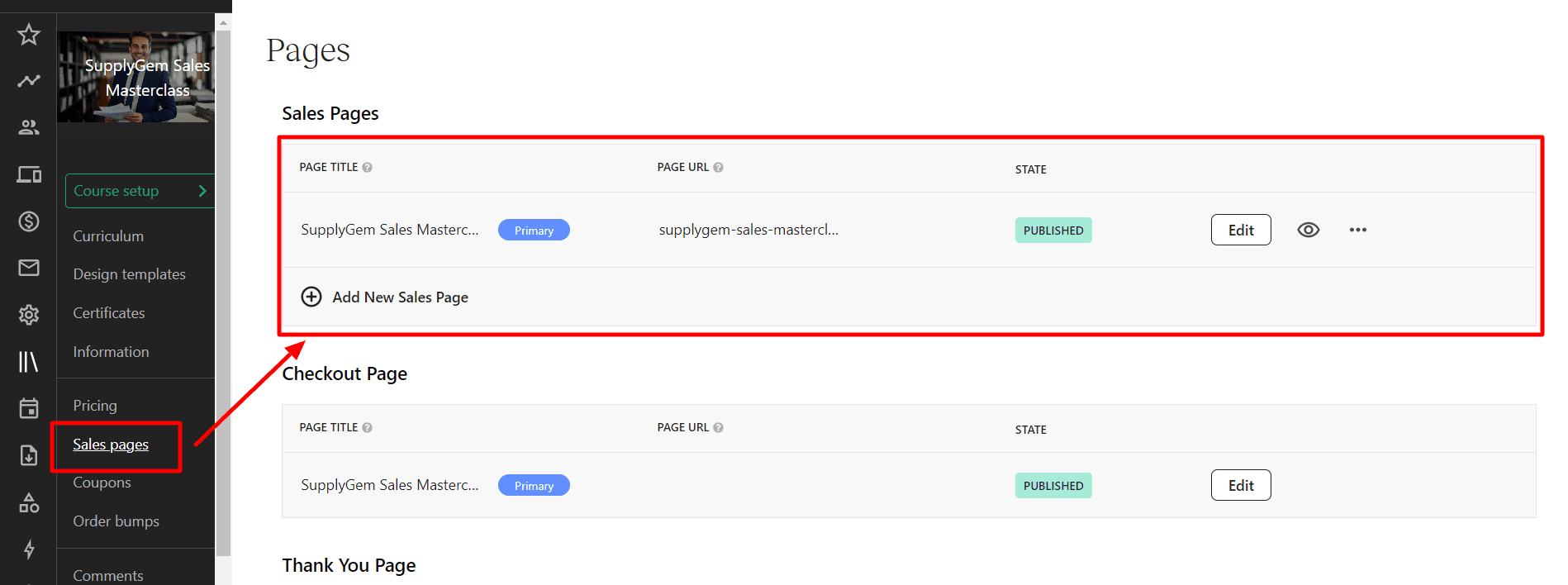Click the help icon beside Checkout PAGE TITLE
This screenshot has height=585, width=1568.
(368, 427)
